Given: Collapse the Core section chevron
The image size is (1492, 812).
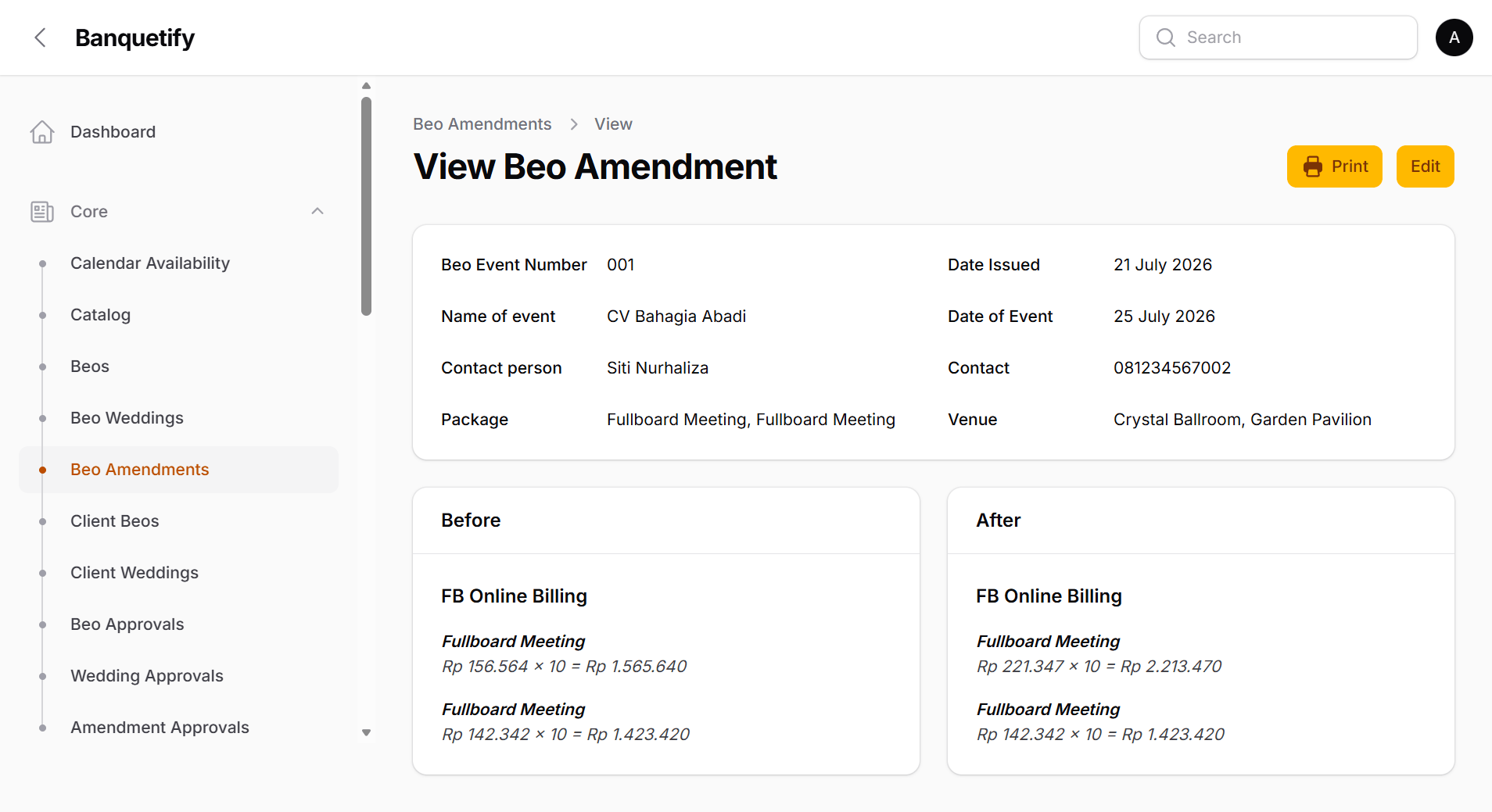Looking at the screenshot, I should point(317,212).
